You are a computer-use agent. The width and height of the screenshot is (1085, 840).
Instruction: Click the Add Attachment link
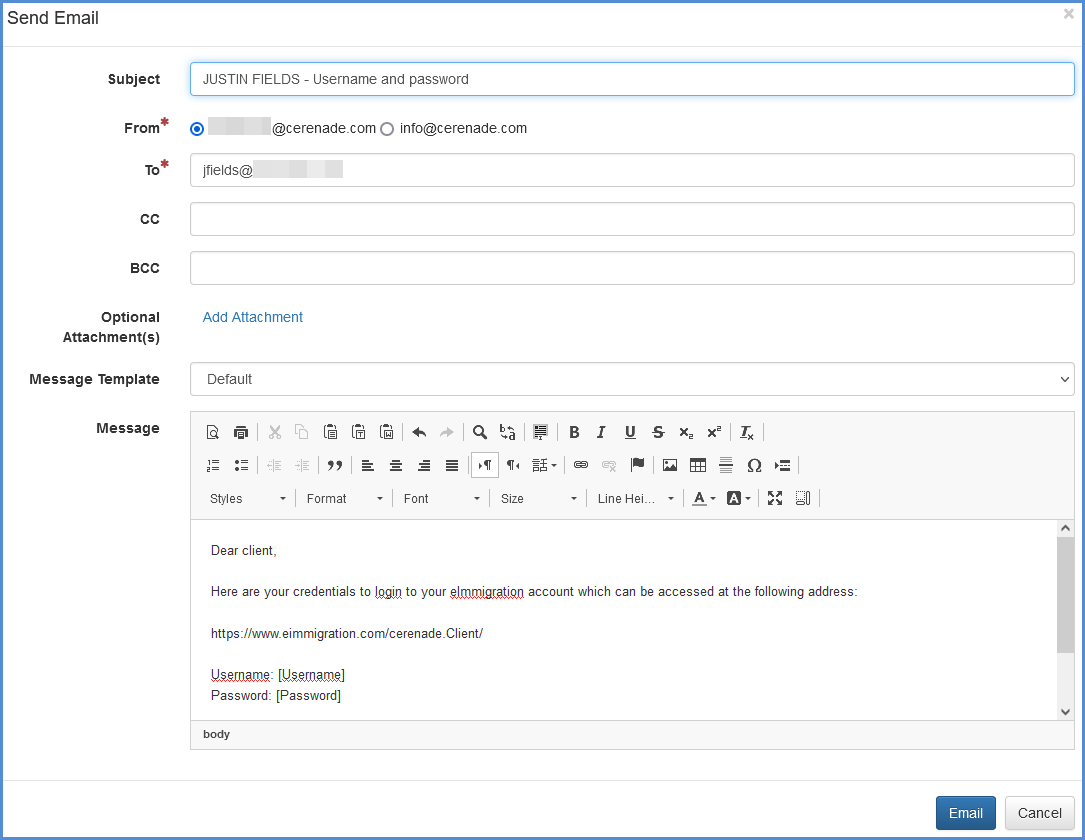(x=252, y=317)
